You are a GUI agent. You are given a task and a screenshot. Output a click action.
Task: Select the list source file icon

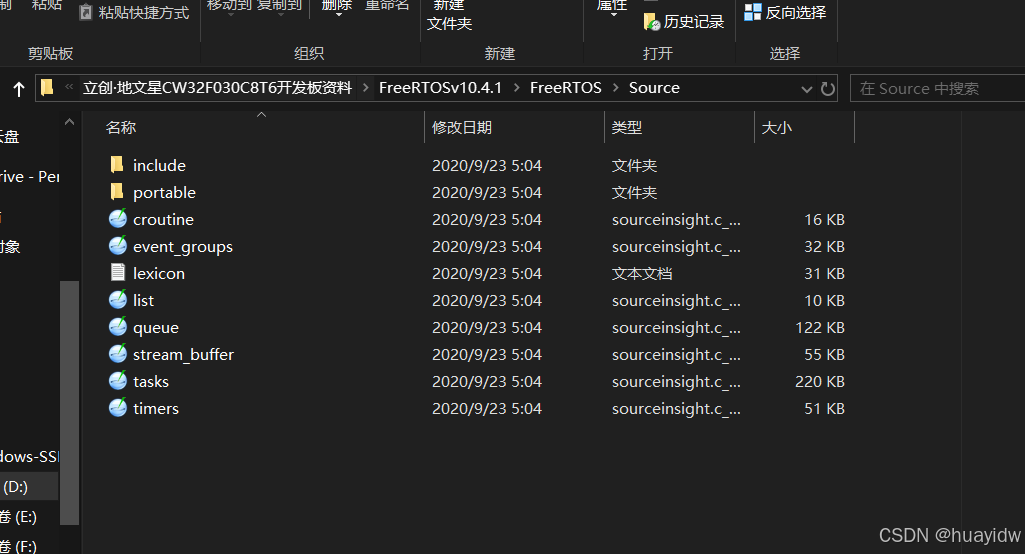(118, 300)
